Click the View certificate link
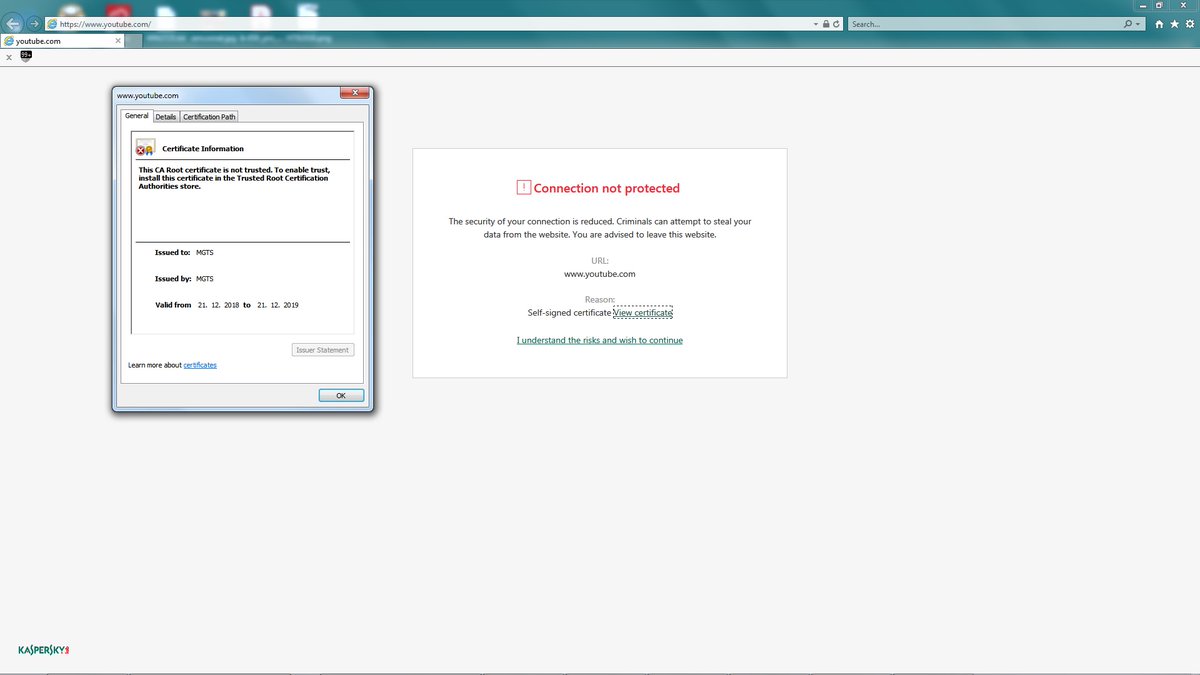The width and height of the screenshot is (1200, 675). [643, 313]
